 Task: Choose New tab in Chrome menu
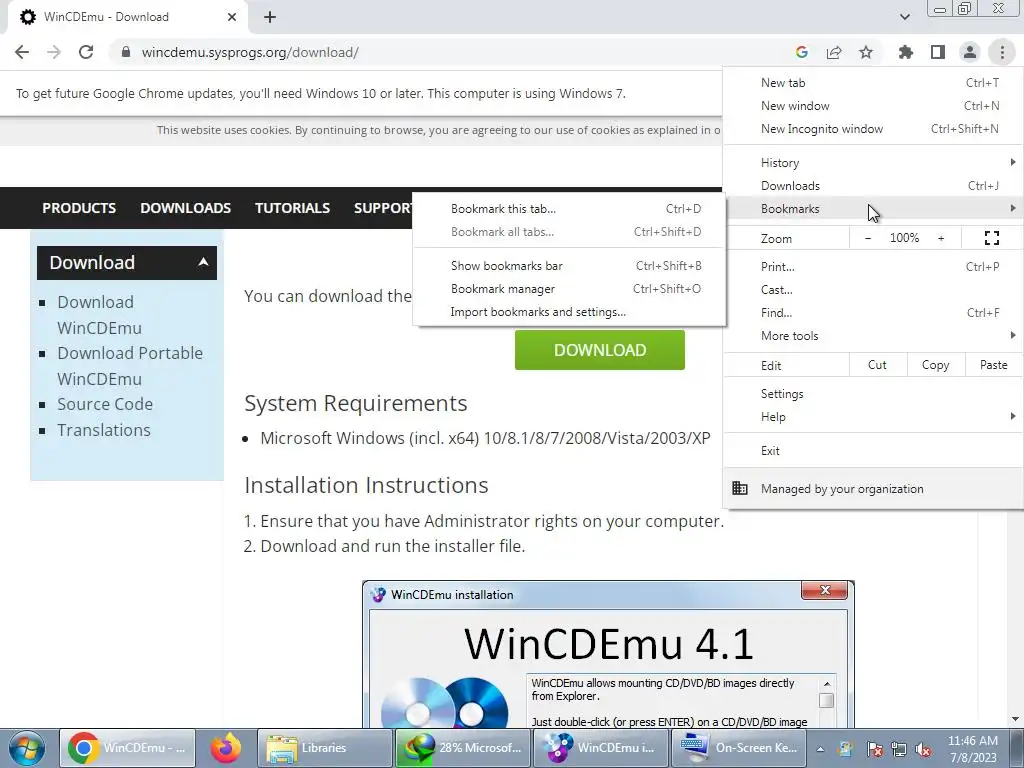pos(873,83)
